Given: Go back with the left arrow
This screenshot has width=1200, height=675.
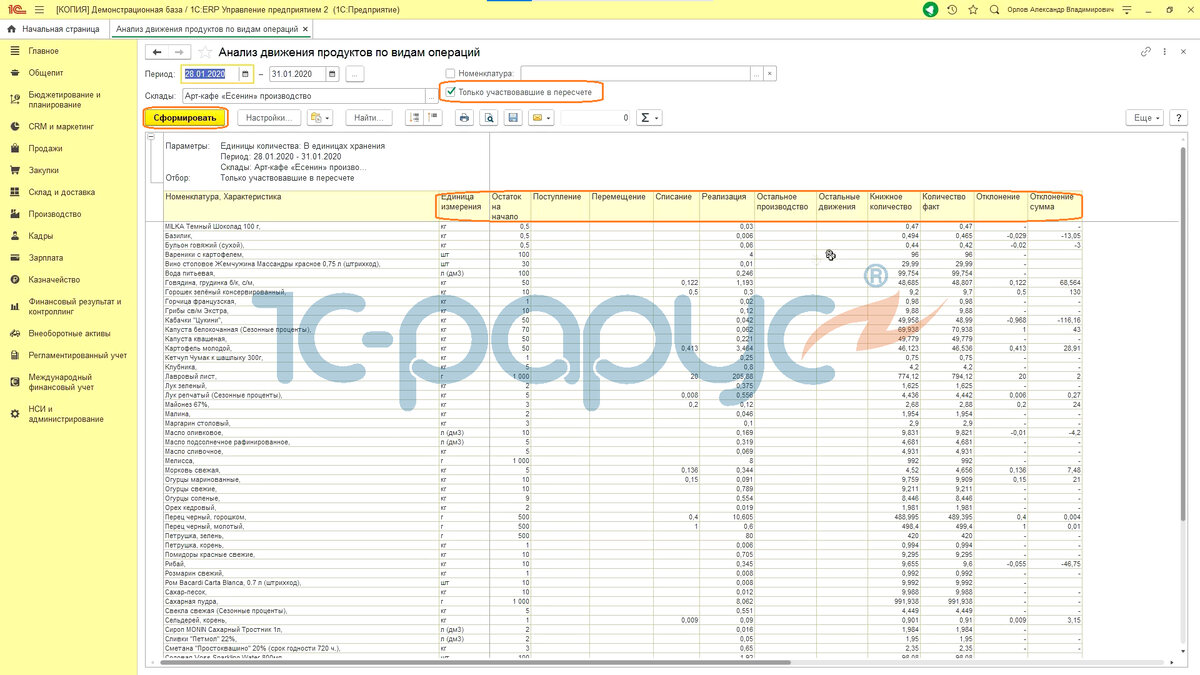Looking at the screenshot, I should [157, 51].
